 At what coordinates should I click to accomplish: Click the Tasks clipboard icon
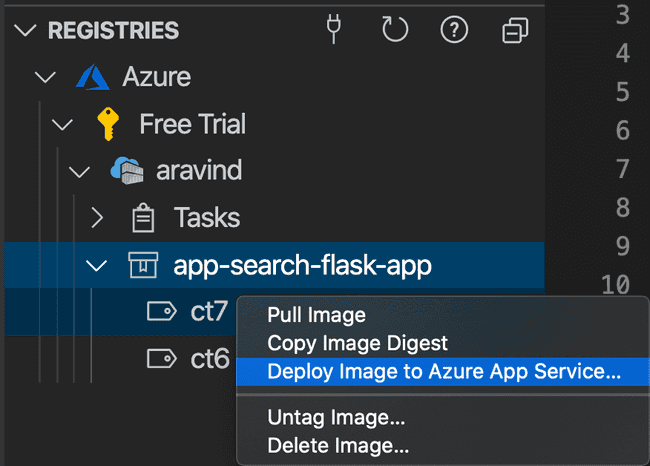143,218
